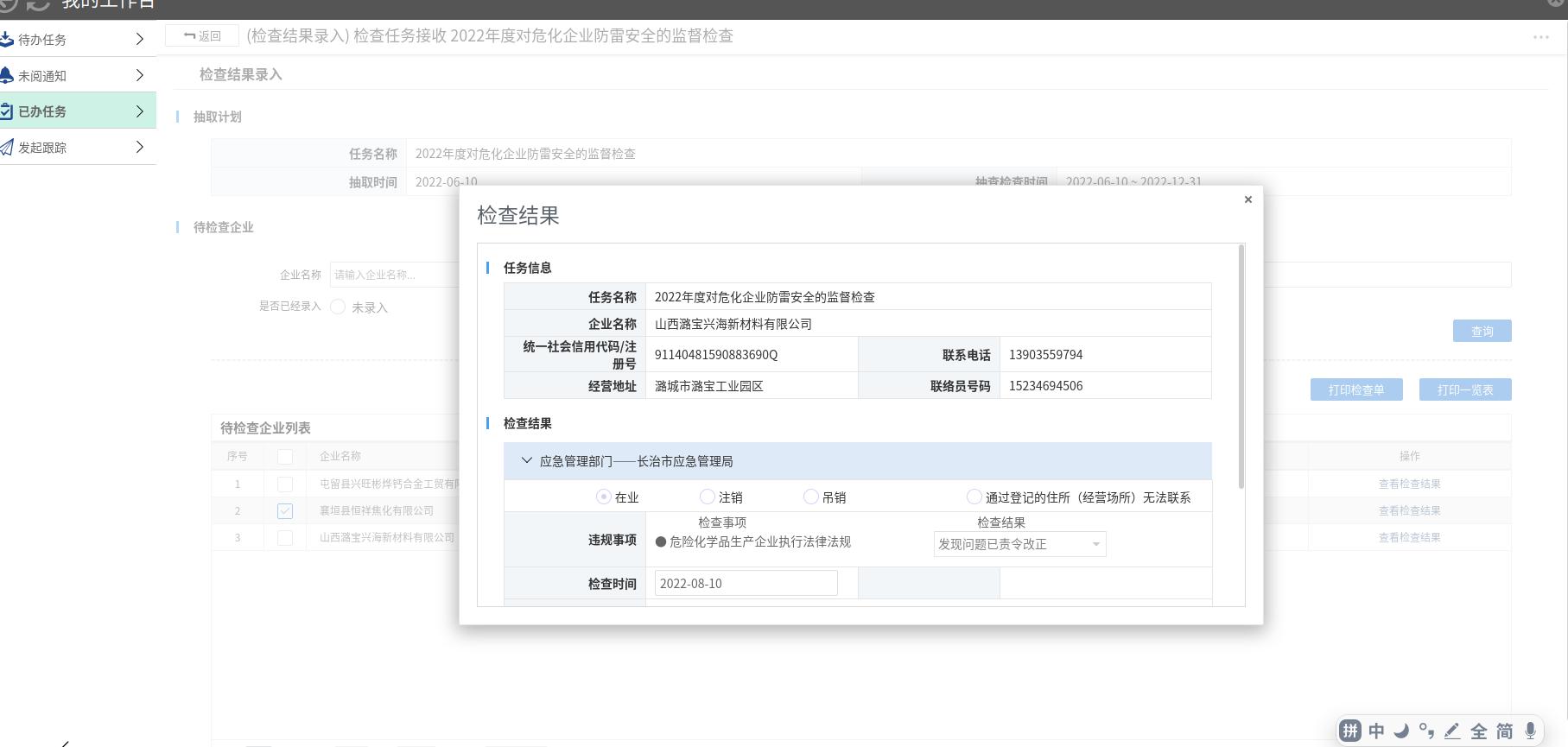Viewport: 1568px width, 747px height.
Task: Expand the 待办任务 chevron arrow
Action: [x=140, y=39]
